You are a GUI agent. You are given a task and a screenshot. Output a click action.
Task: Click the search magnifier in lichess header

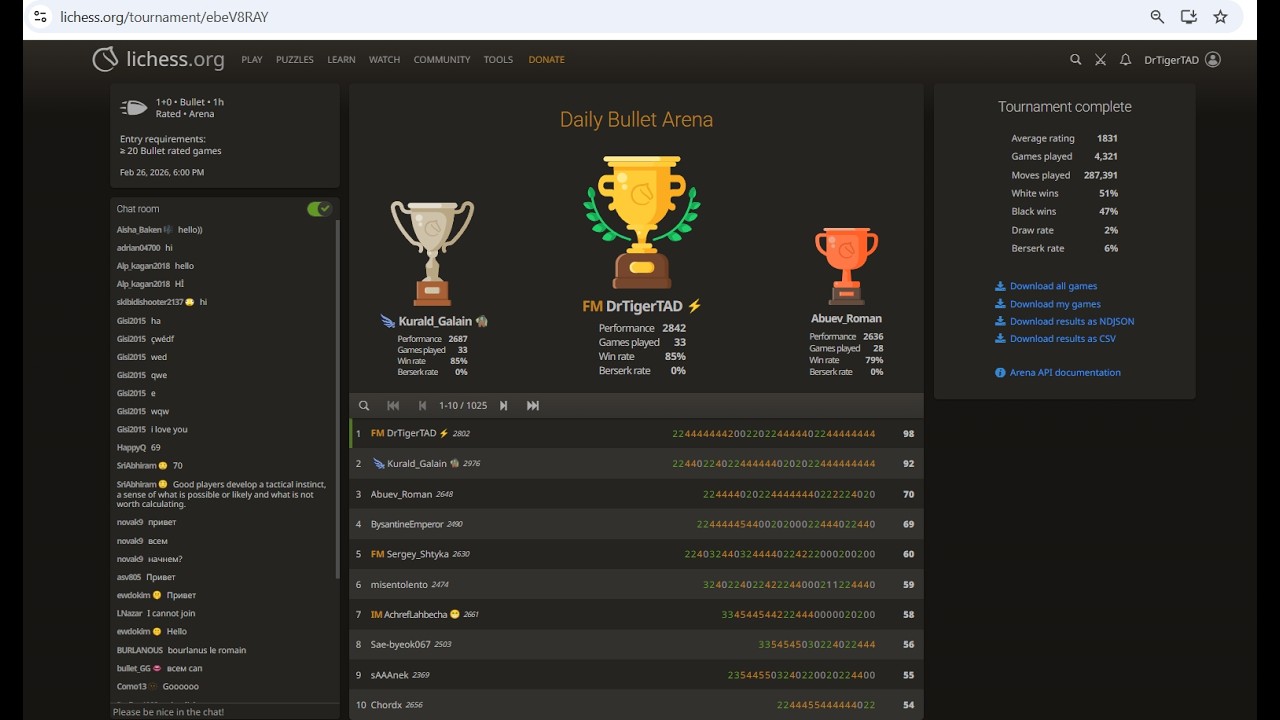(1076, 60)
